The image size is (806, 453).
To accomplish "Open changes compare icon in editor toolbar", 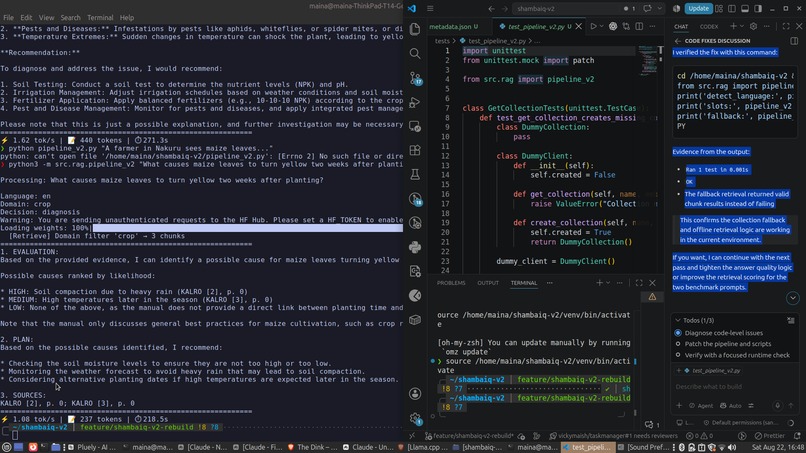I will [626, 26].
